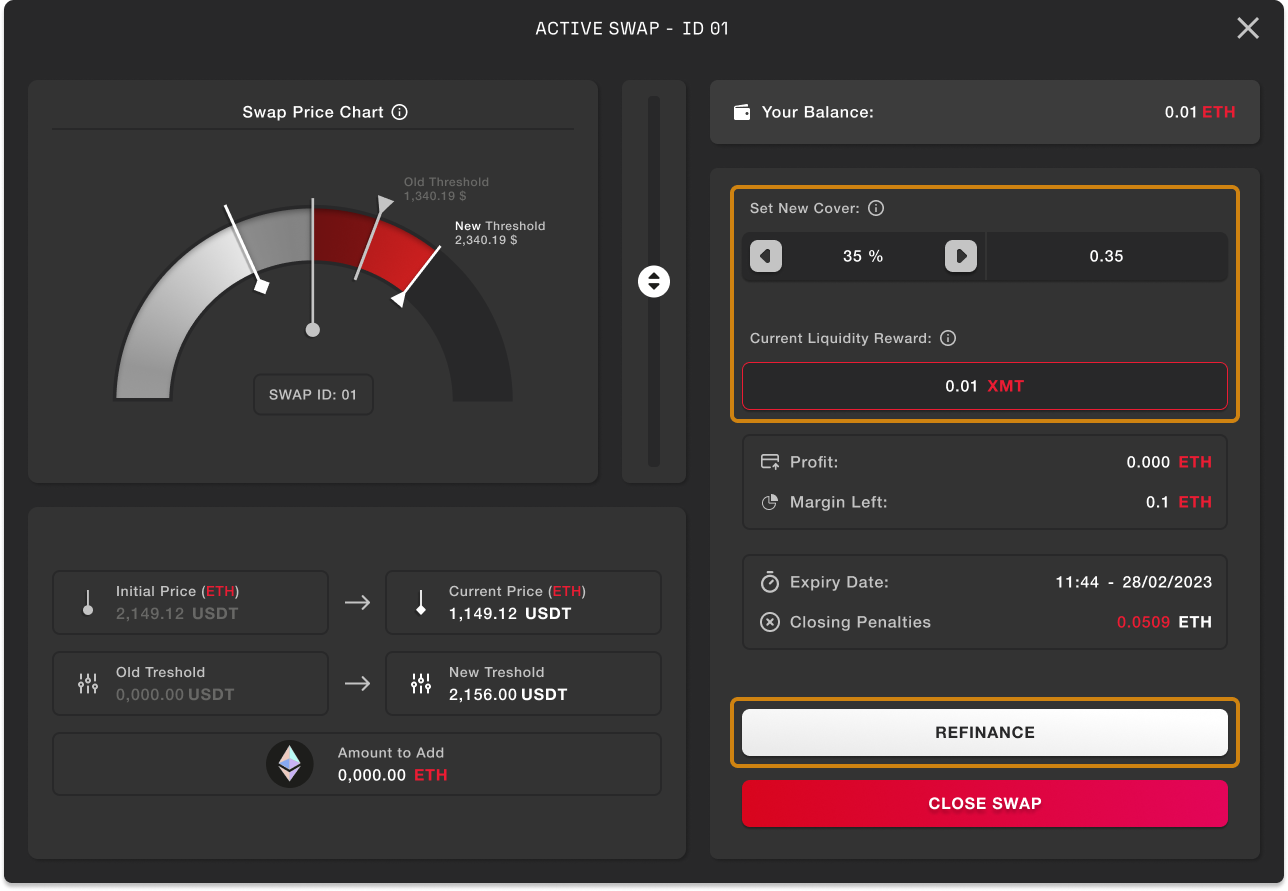Click the Current Liquidity Reward info icon
This screenshot has height=891, width=1288.
pos(948,338)
